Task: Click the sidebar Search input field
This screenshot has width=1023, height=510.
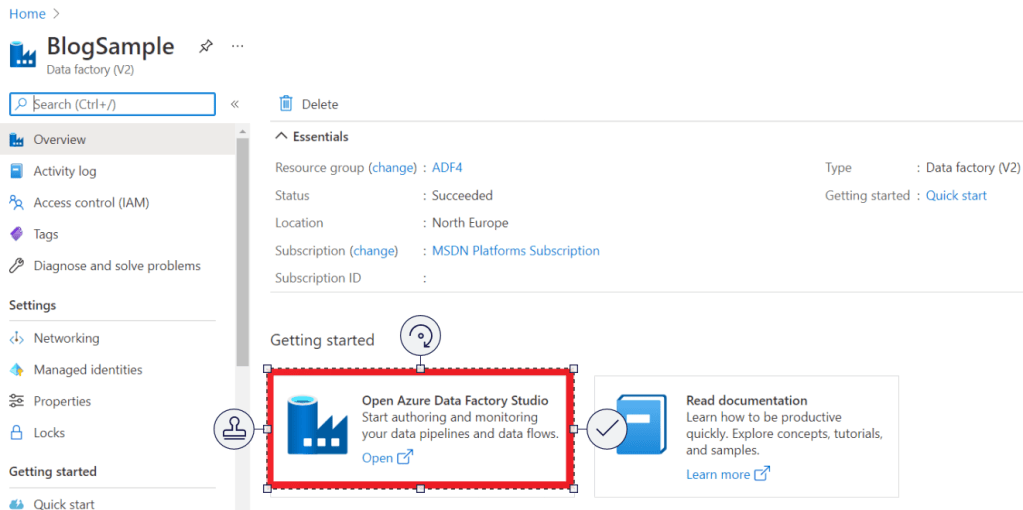Action: click(x=120, y=104)
